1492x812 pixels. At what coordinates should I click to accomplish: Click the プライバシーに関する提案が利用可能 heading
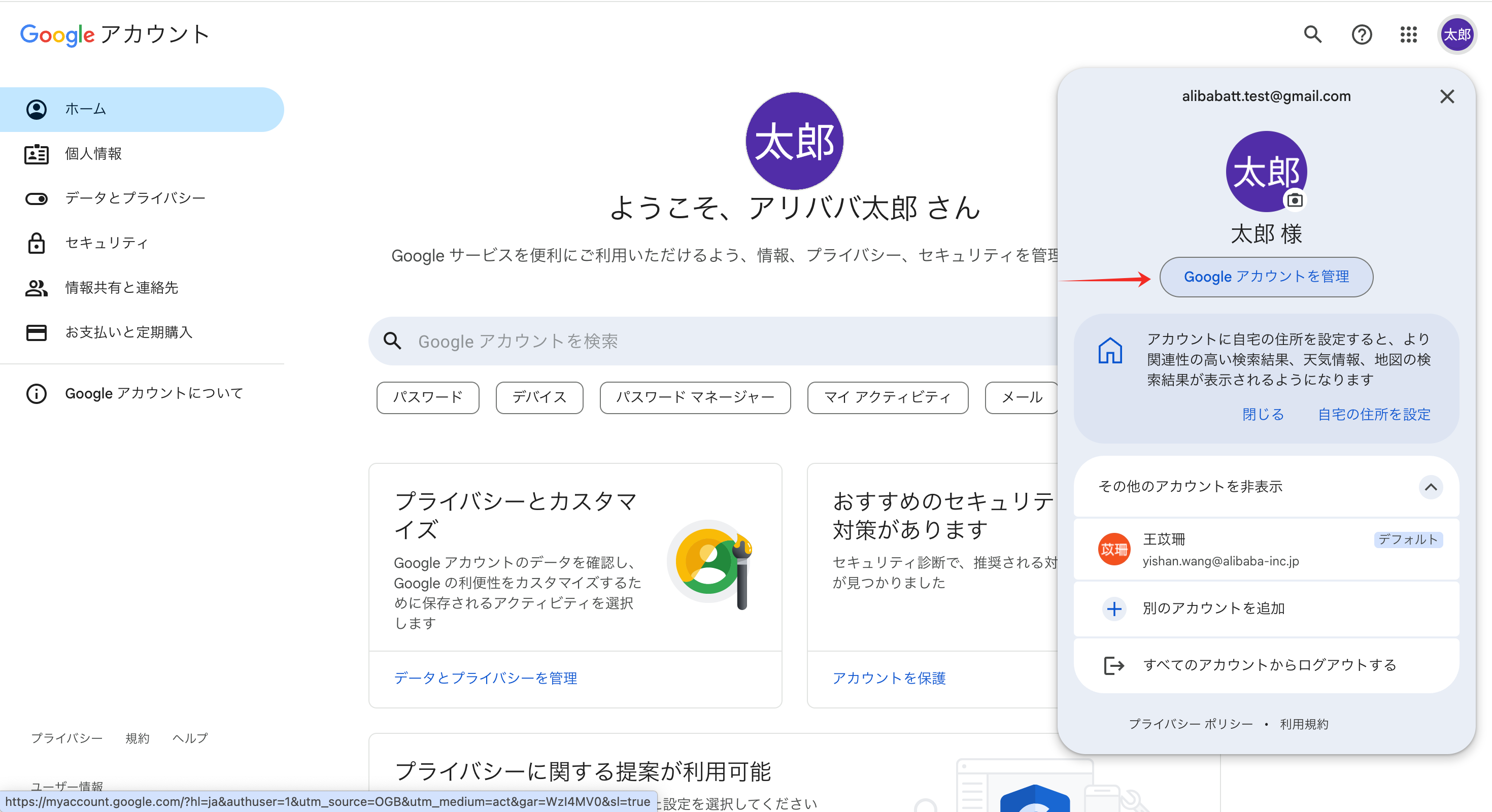(x=583, y=771)
